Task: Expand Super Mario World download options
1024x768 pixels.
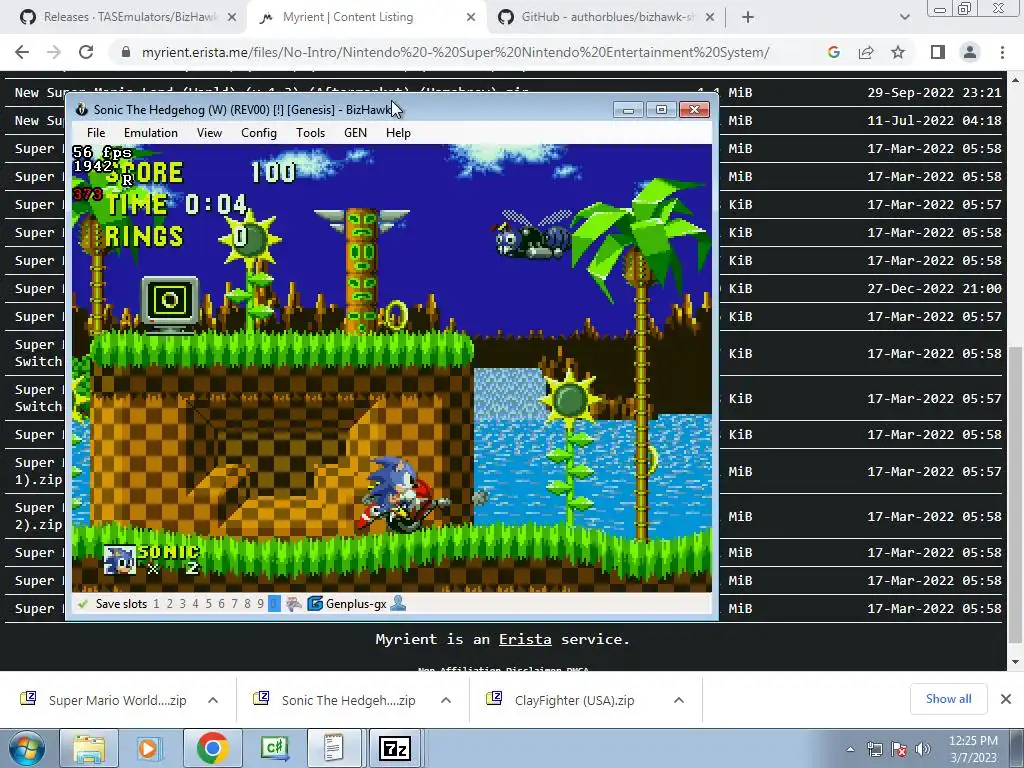Action: click(x=213, y=700)
